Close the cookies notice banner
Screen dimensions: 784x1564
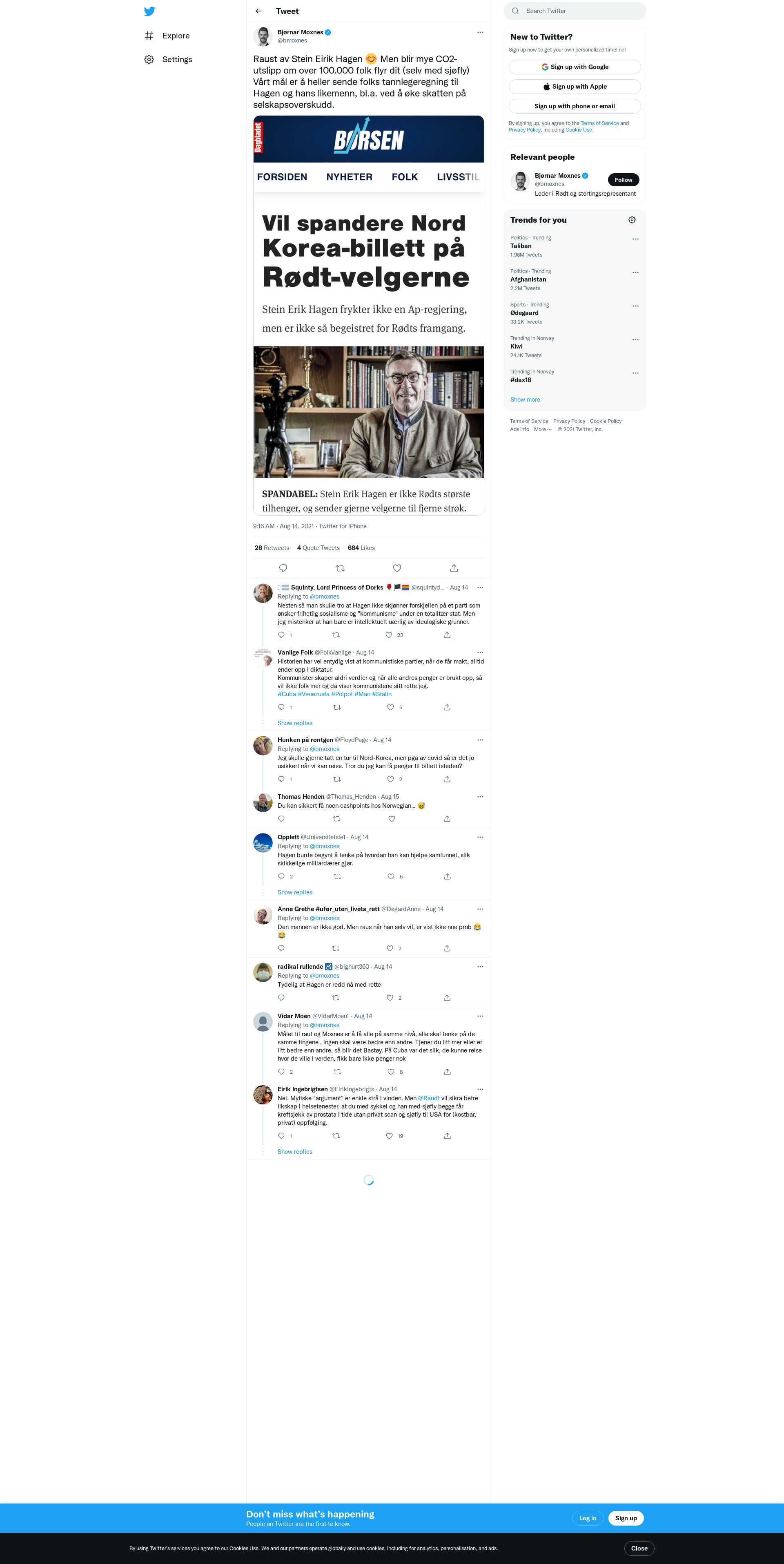point(639,1548)
